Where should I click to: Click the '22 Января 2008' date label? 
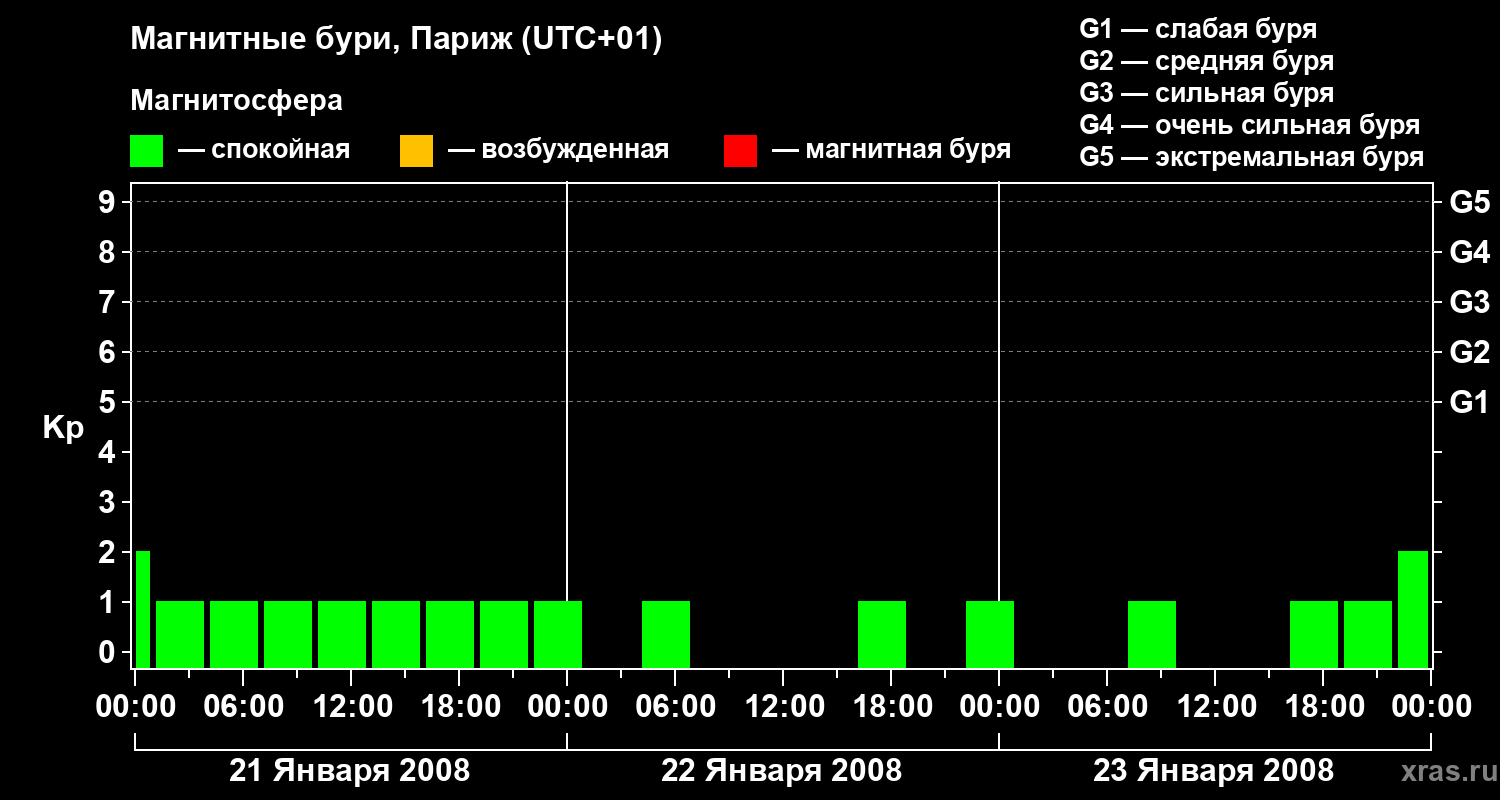pyautogui.click(x=782, y=771)
